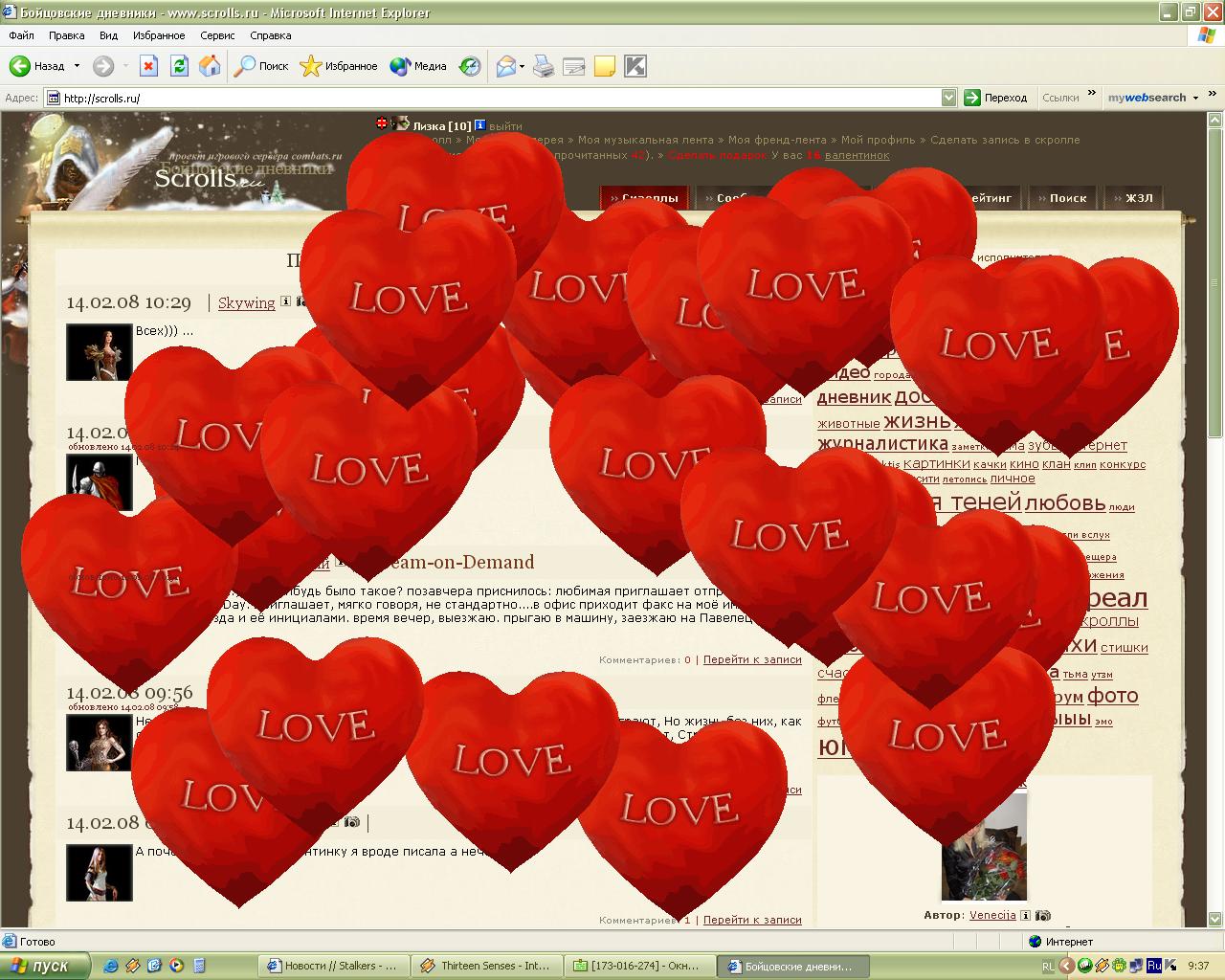
Task: Open the History toolbar icon
Action: click(470, 66)
